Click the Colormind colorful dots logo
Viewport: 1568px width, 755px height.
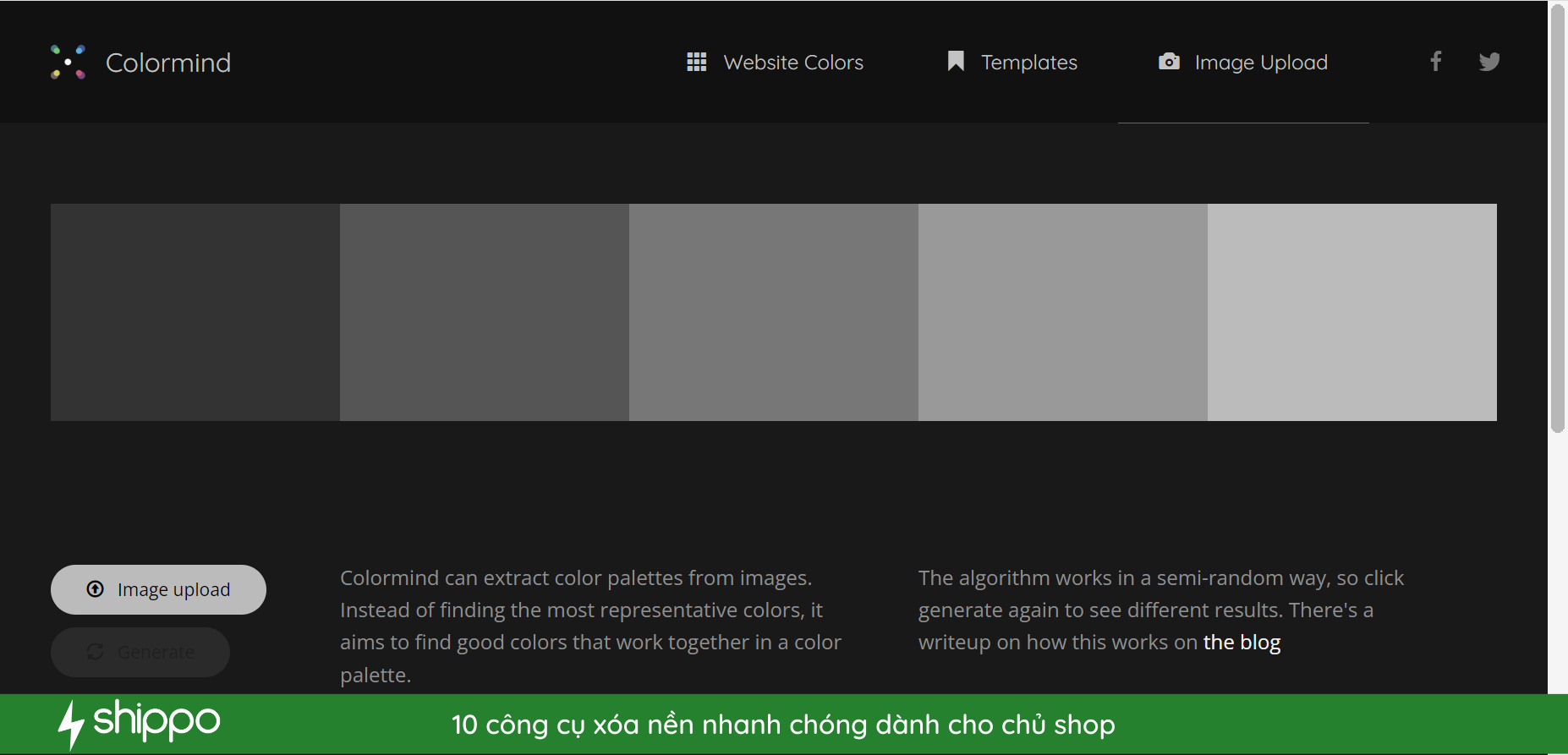coord(68,62)
